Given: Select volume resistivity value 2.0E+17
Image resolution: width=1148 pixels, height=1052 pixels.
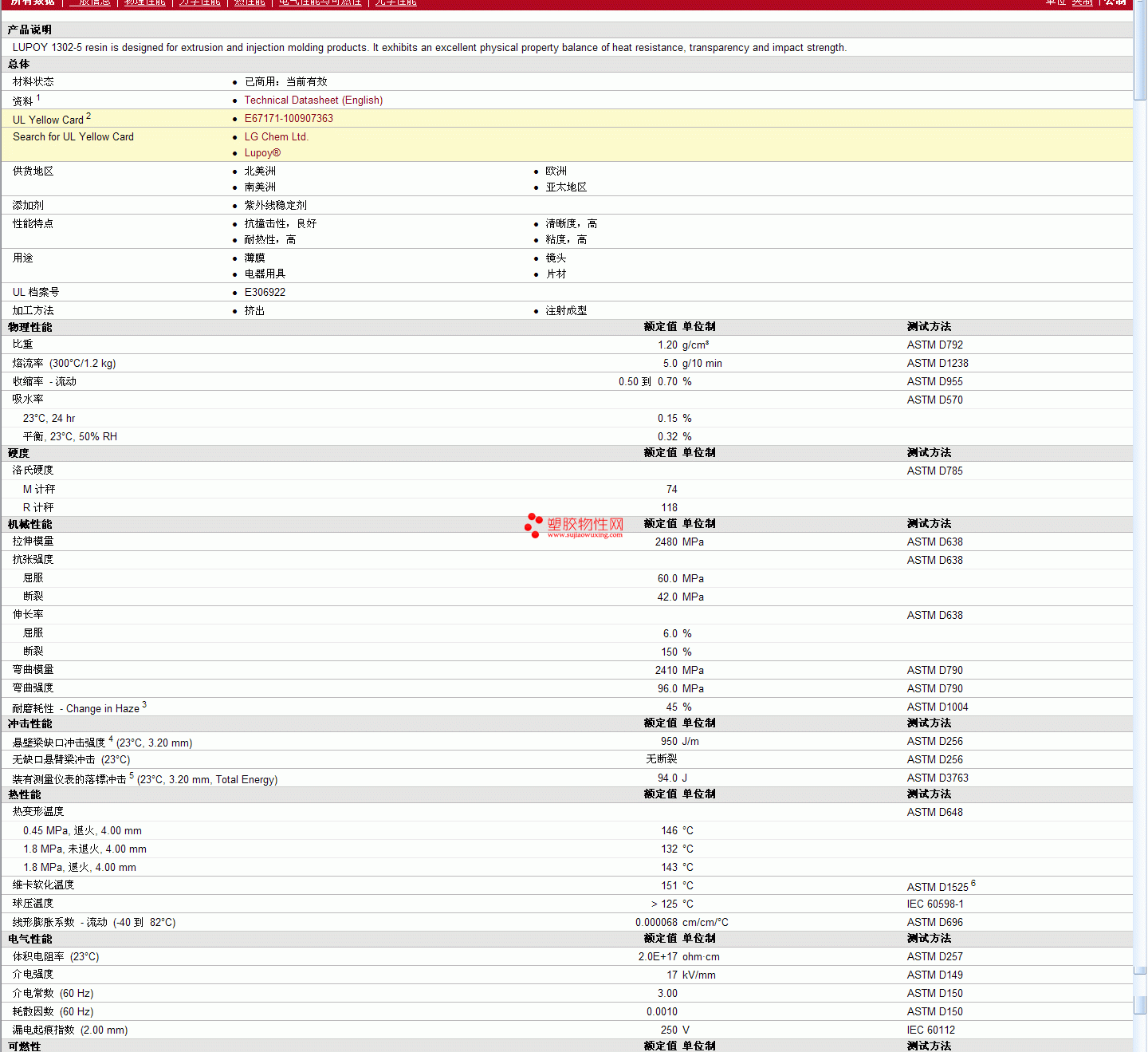Looking at the screenshot, I should pyautogui.click(x=658, y=957).
